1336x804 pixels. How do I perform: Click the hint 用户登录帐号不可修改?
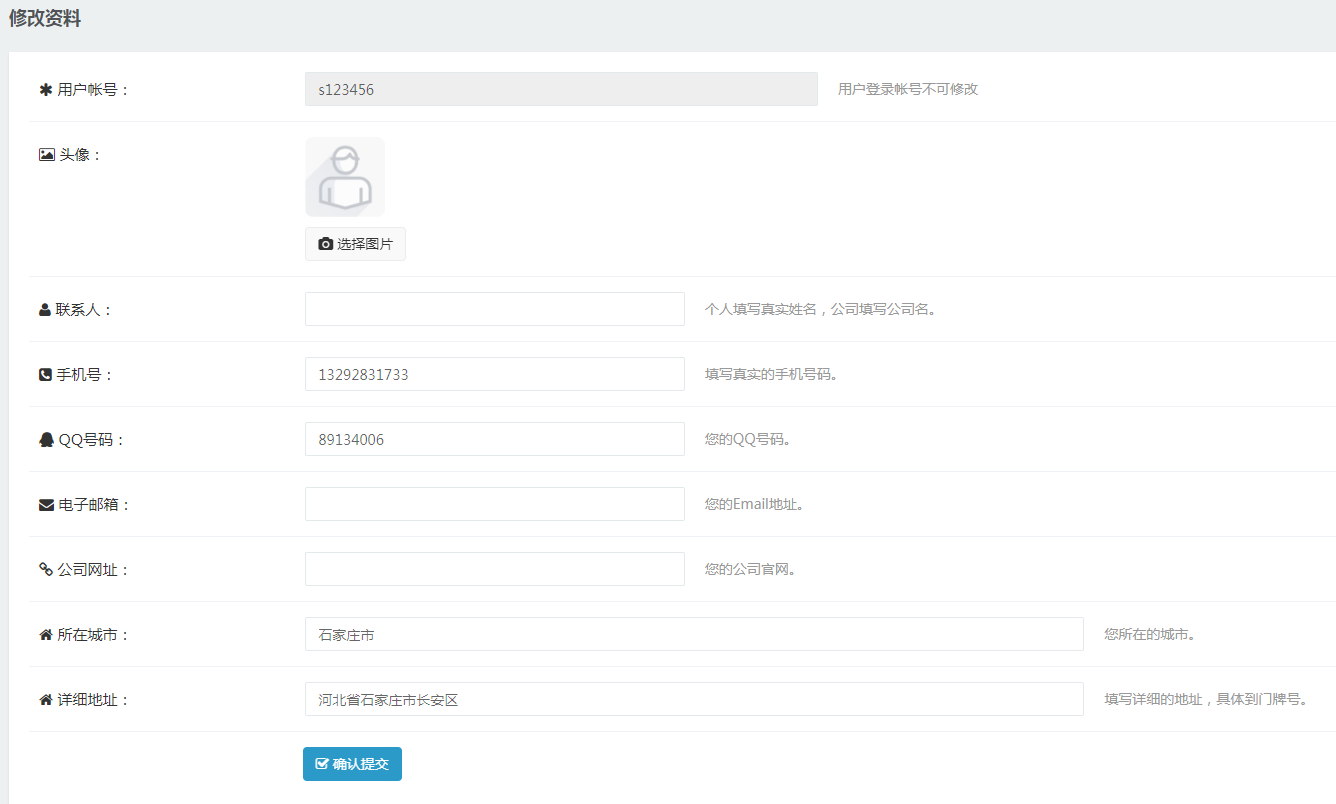point(908,89)
